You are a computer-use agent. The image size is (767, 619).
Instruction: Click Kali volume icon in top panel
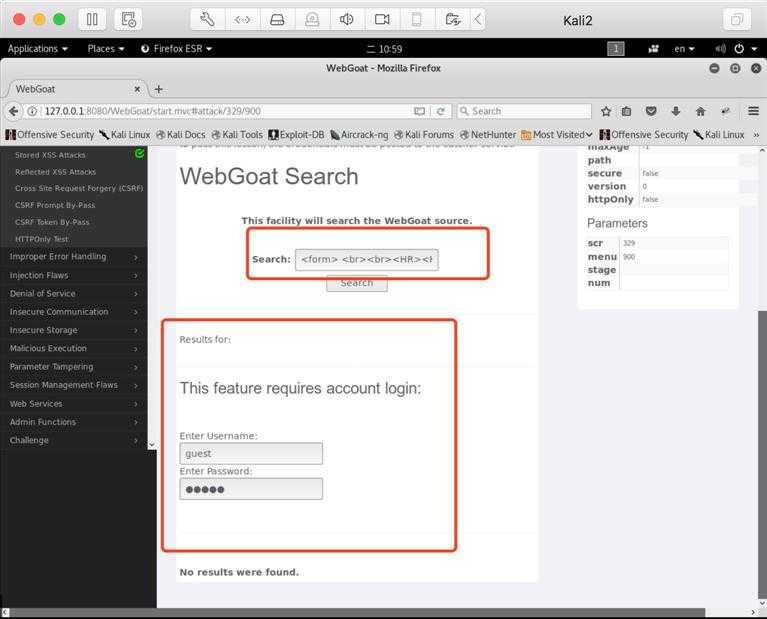(x=720, y=48)
